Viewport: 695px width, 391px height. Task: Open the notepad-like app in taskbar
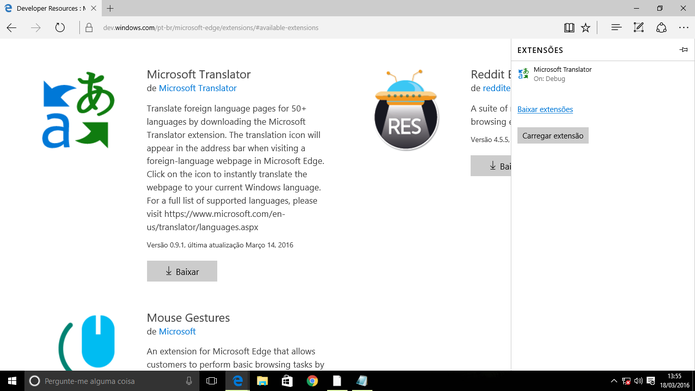(x=362, y=381)
